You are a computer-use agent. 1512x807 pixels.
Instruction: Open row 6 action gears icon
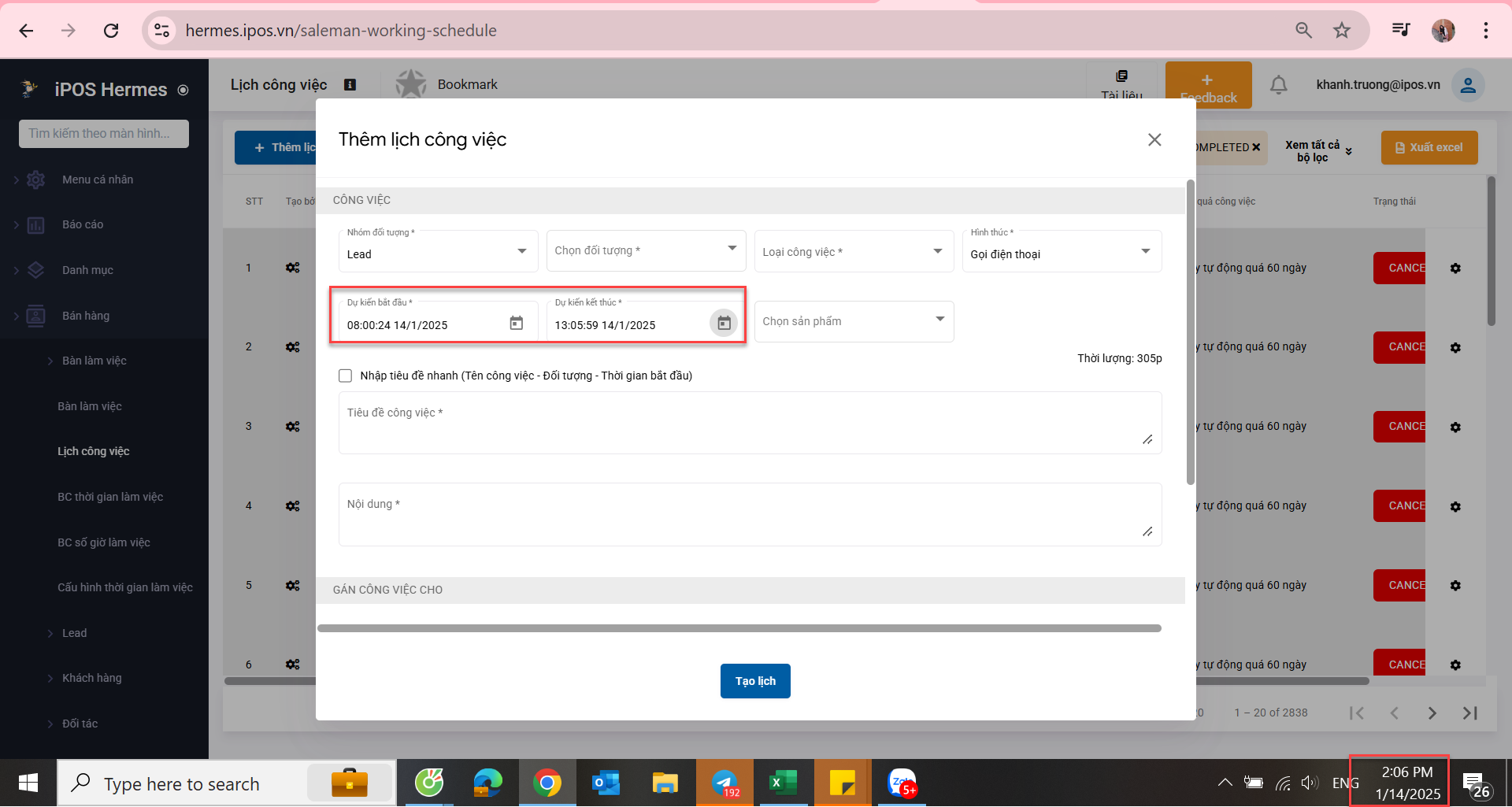(x=293, y=664)
